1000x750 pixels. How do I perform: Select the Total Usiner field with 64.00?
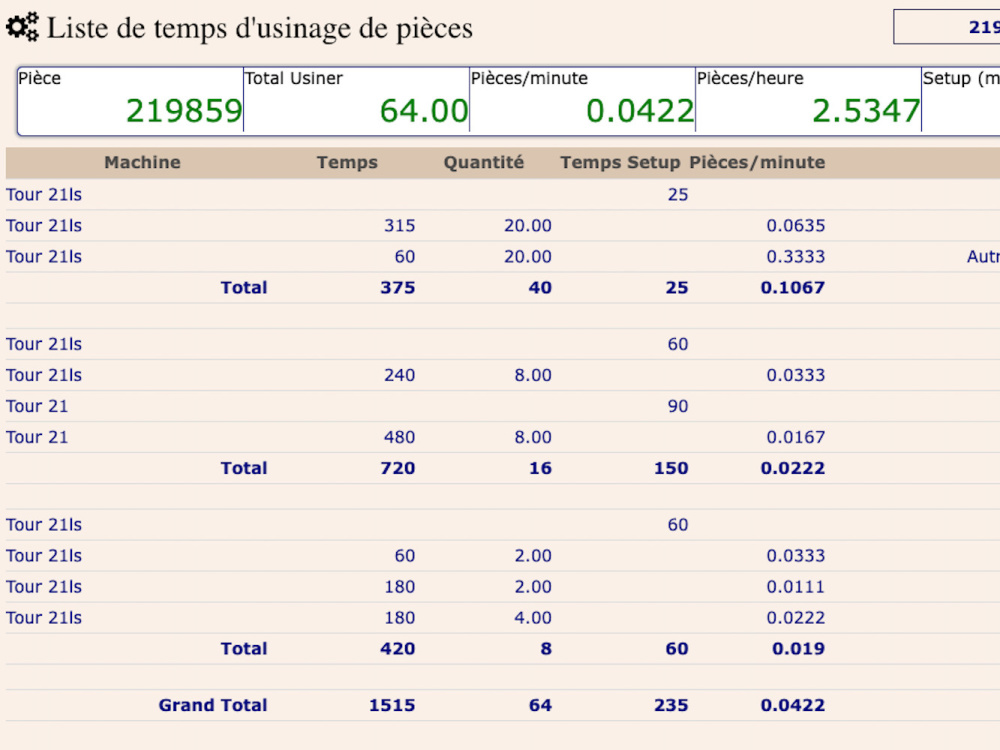click(x=357, y=100)
